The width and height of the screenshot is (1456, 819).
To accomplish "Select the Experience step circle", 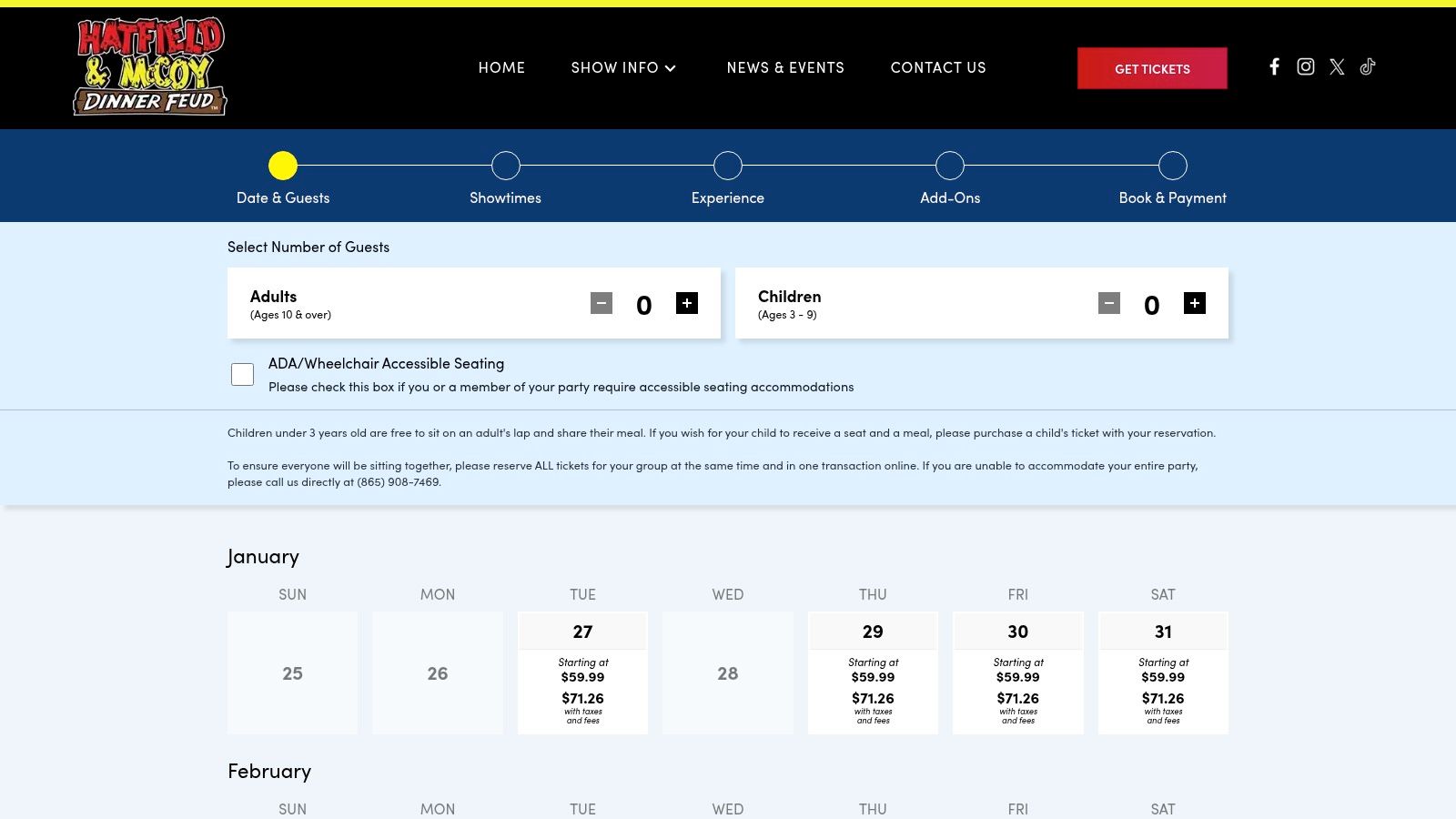I will (728, 166).
